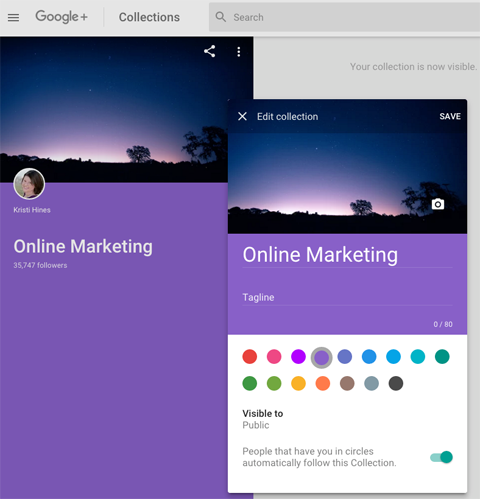Select the orange color swatch
This screenshot has width=480, height=499.
[x=323, y=383]
